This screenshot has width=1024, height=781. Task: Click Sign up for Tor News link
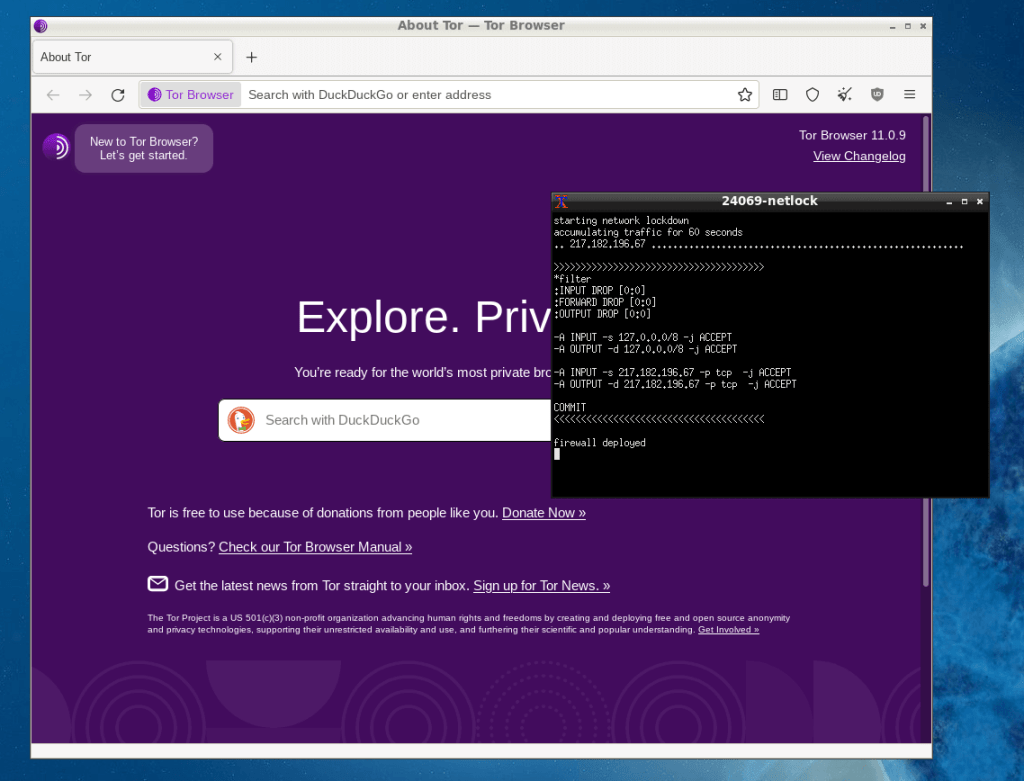point(541,586)
